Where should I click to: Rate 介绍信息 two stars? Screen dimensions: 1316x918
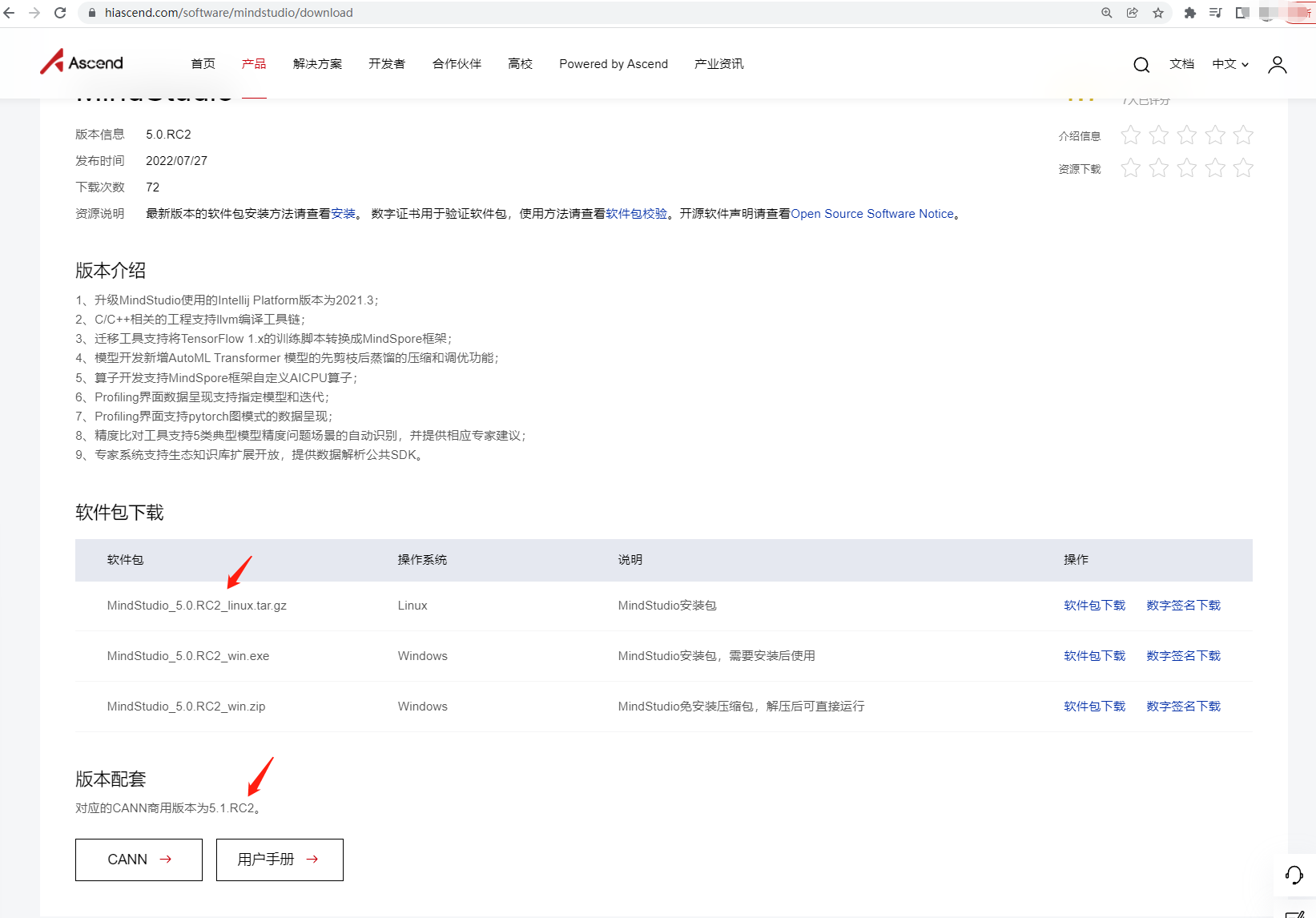point(1159,135)
